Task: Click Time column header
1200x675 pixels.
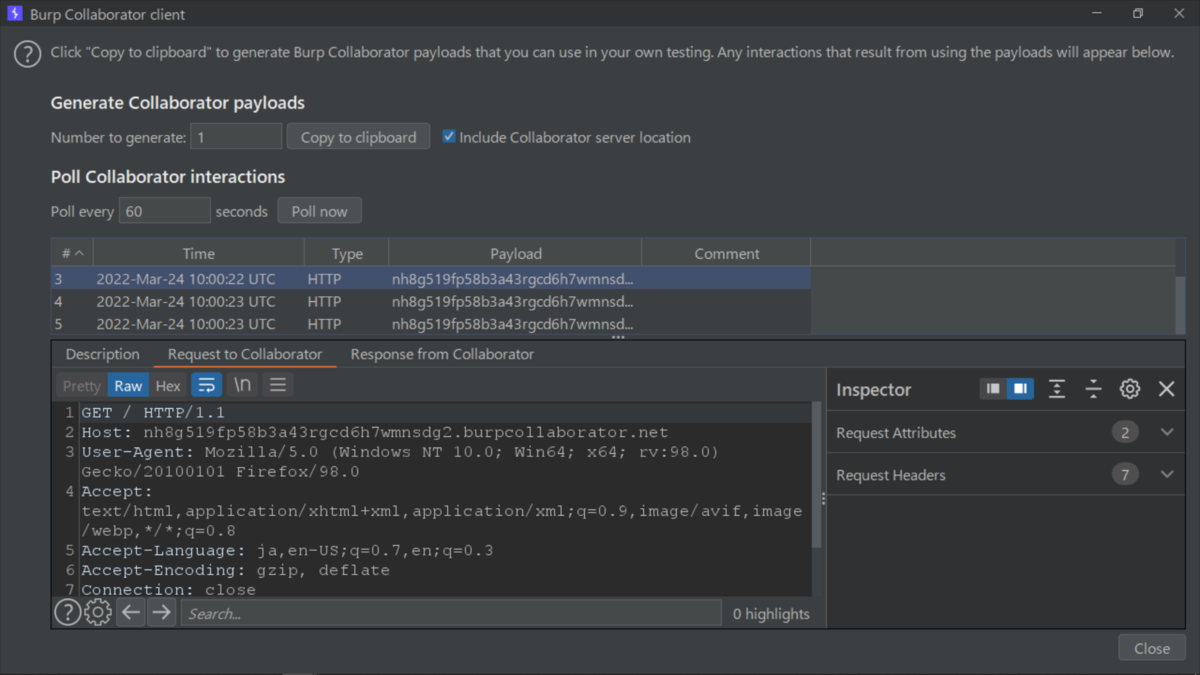Action: tap(198, 253)
